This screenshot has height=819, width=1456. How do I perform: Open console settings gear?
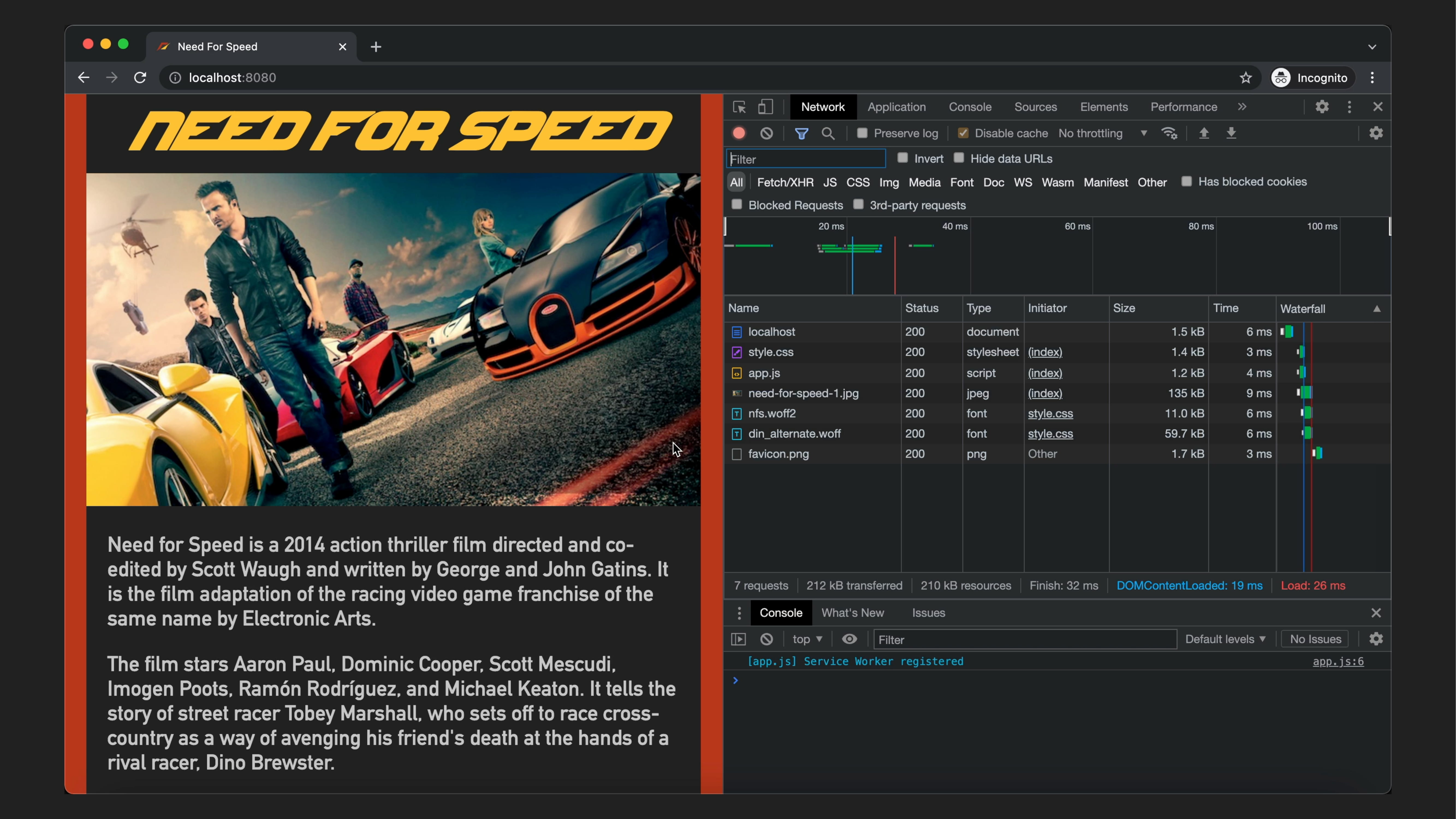(1376, 639)
